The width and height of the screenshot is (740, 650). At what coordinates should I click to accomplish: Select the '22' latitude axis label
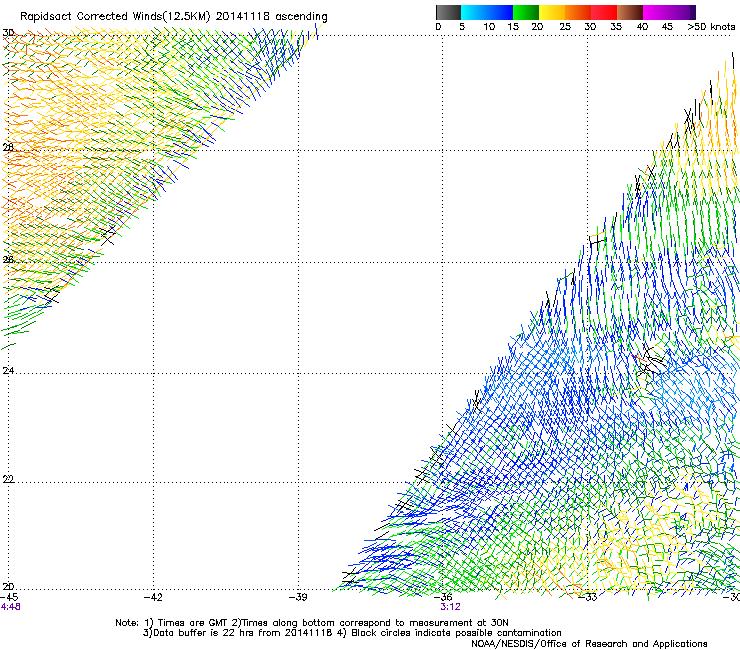[x=8, y=479]
